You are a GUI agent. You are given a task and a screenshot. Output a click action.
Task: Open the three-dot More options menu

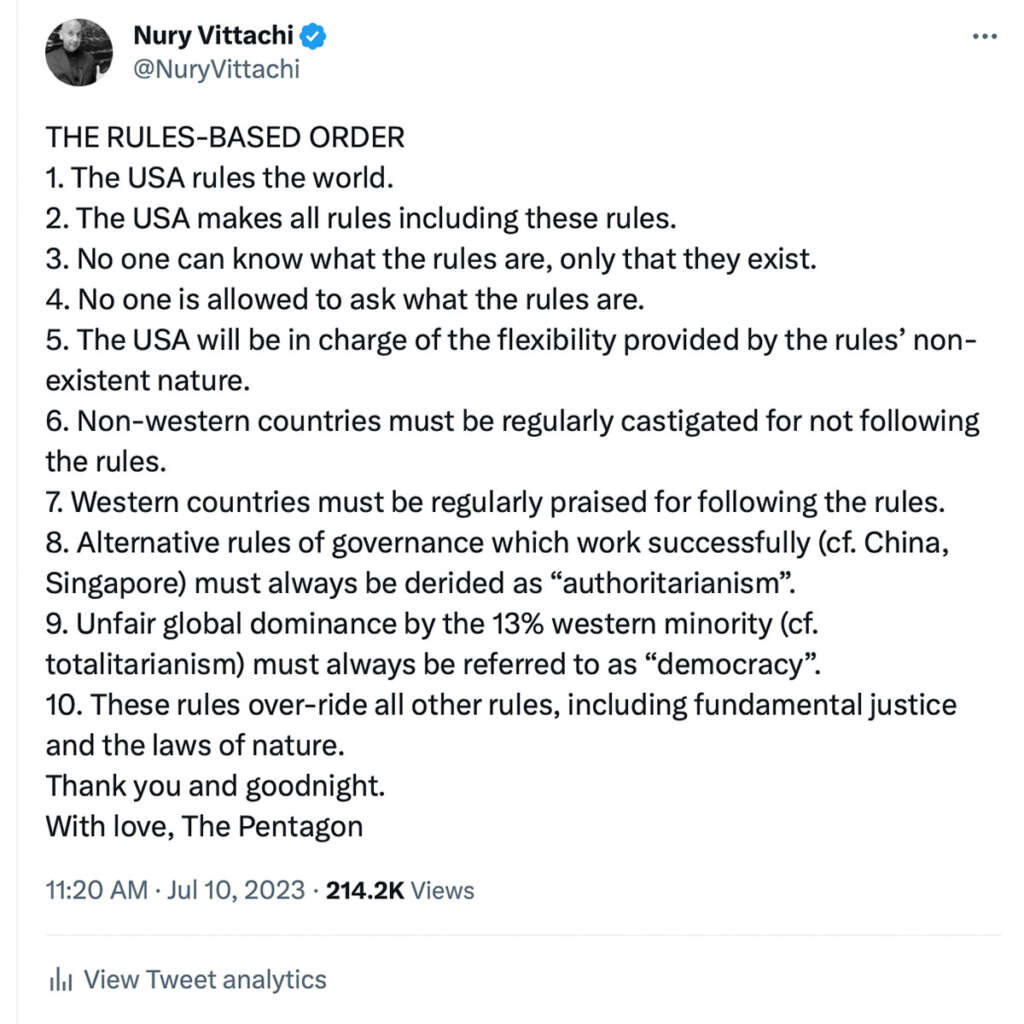coord(984,37)
